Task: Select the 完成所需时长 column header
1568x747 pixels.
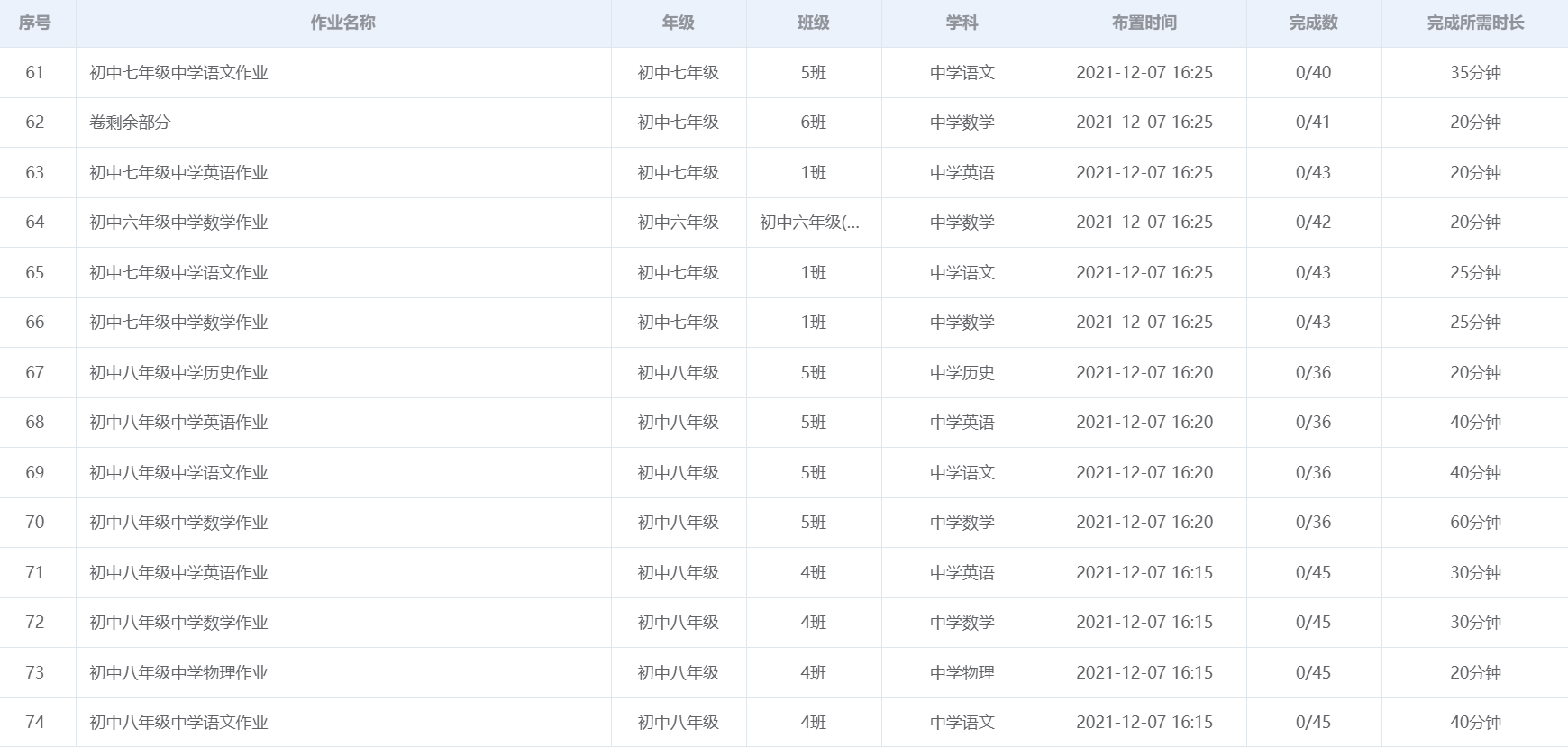Action: coord(1475,23)
